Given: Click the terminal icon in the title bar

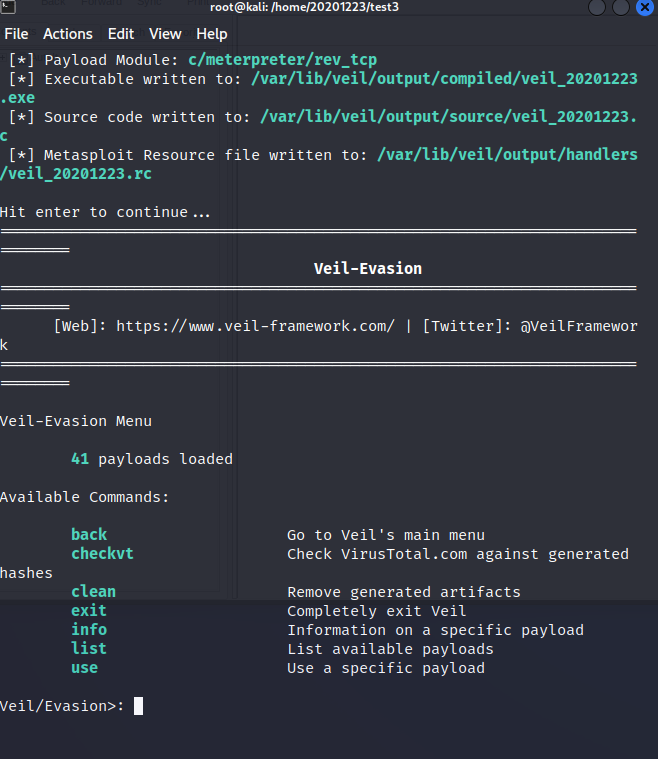Looking at the screenshot, I should 8,7.
